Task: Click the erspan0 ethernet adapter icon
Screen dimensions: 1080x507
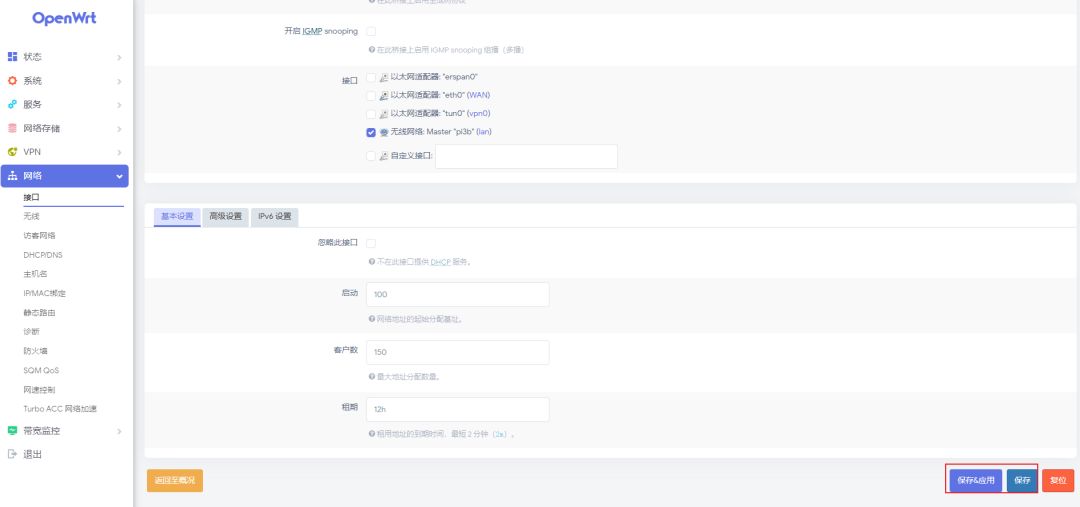Action: pyautogui.click(x=384, y=77)
